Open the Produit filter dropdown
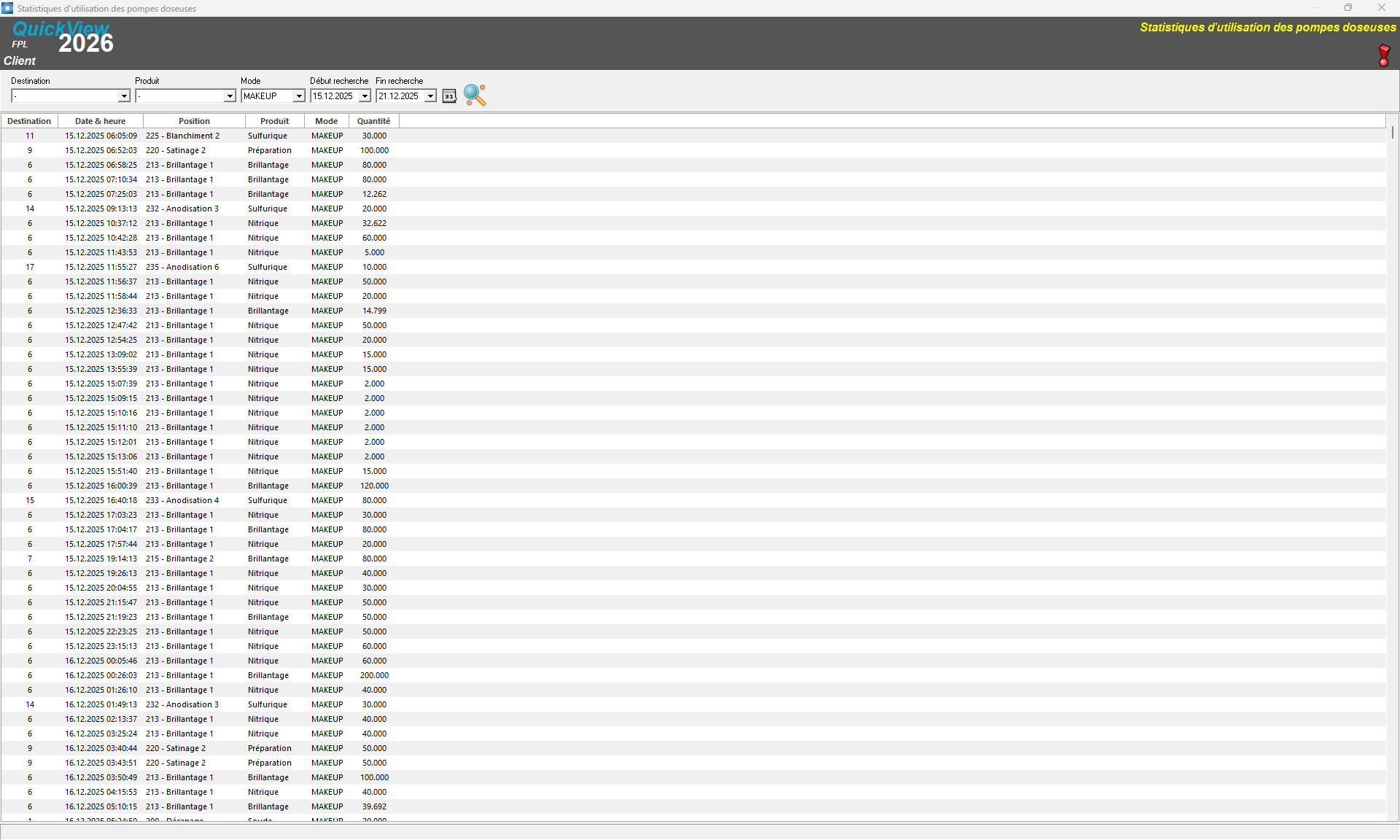The image size is (1400, 840). (230, 96)
